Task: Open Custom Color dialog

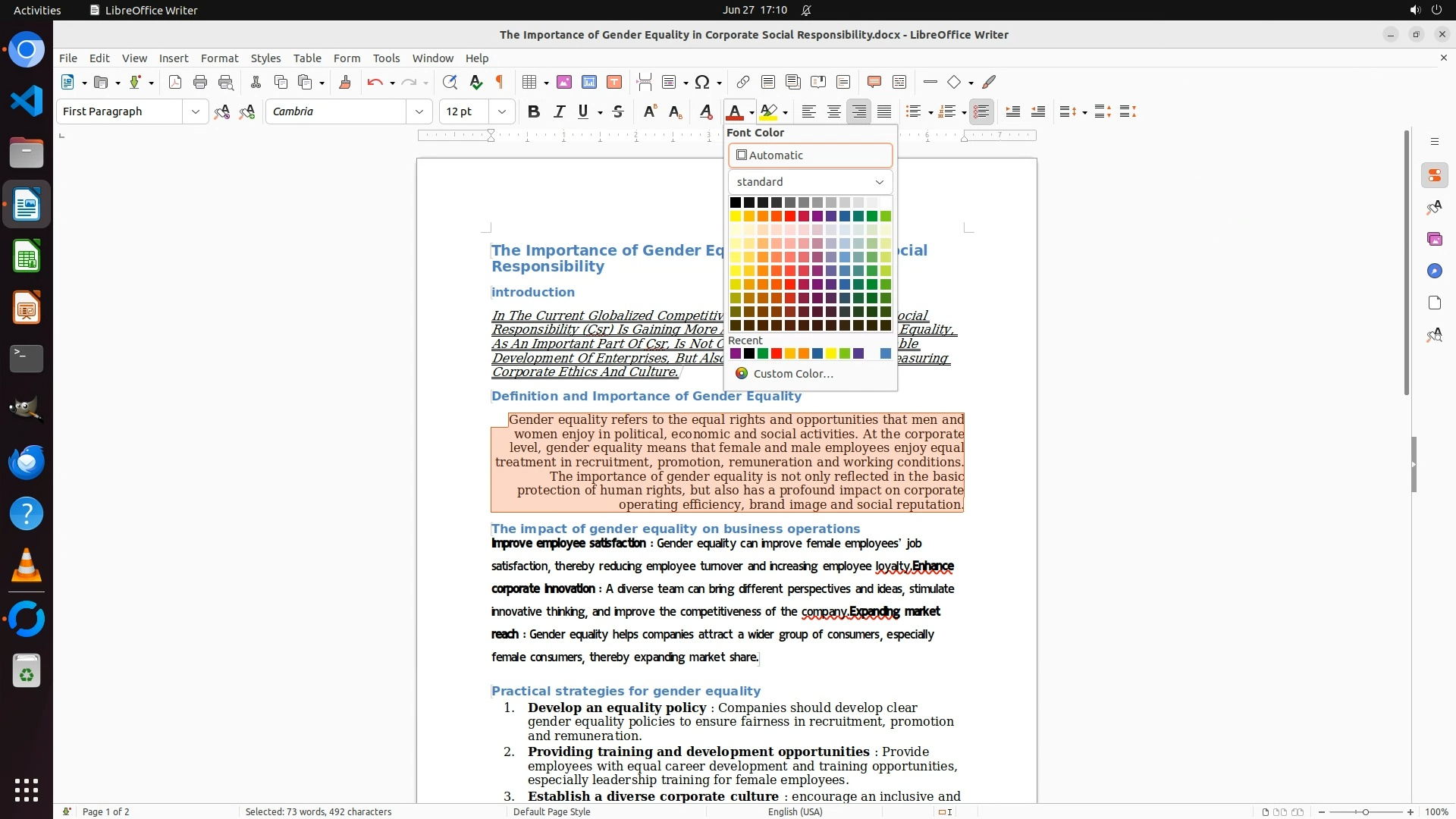Action: click(x=792, y=374)
